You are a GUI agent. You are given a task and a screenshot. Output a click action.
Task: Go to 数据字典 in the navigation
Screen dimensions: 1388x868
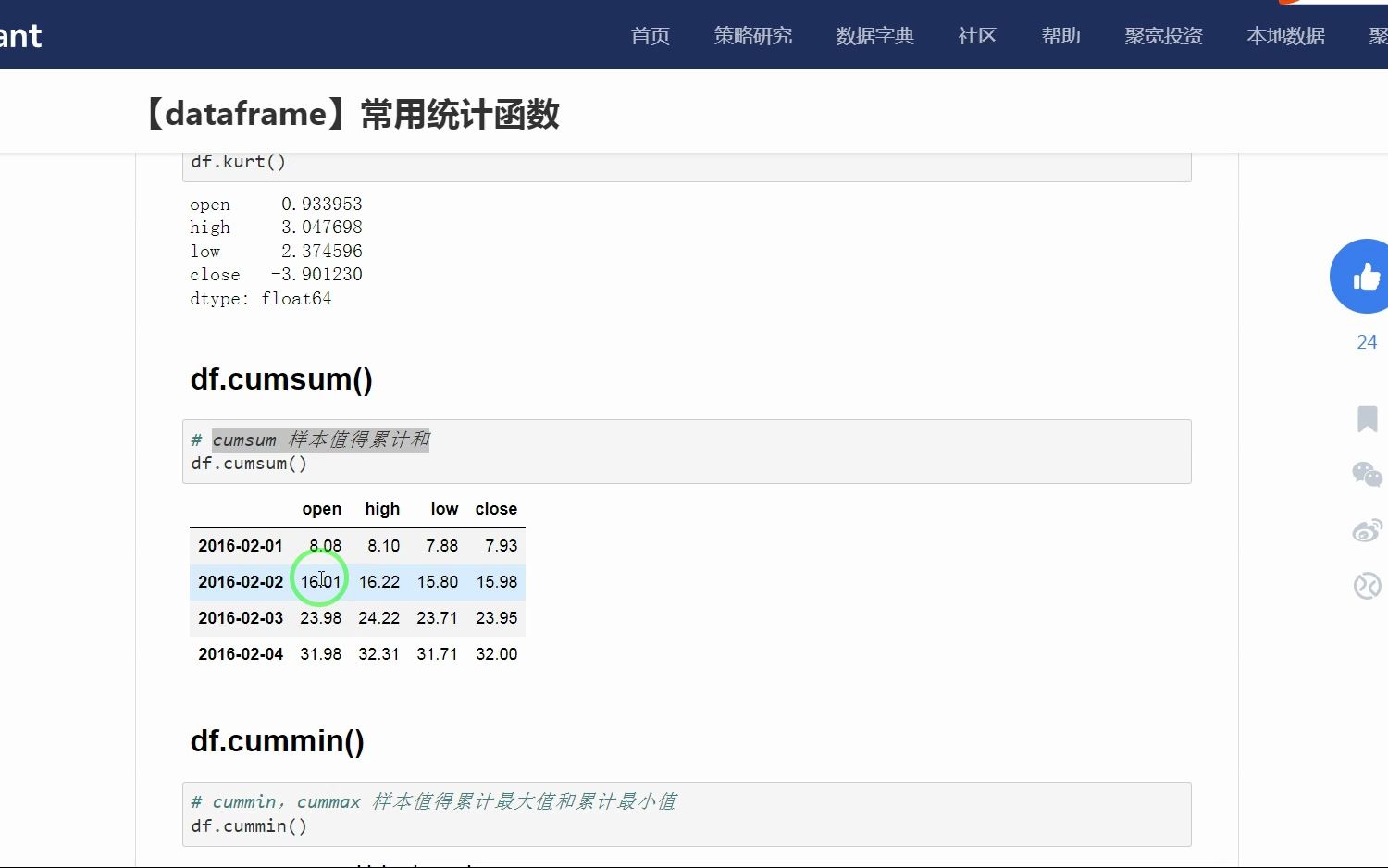point(875,36)
